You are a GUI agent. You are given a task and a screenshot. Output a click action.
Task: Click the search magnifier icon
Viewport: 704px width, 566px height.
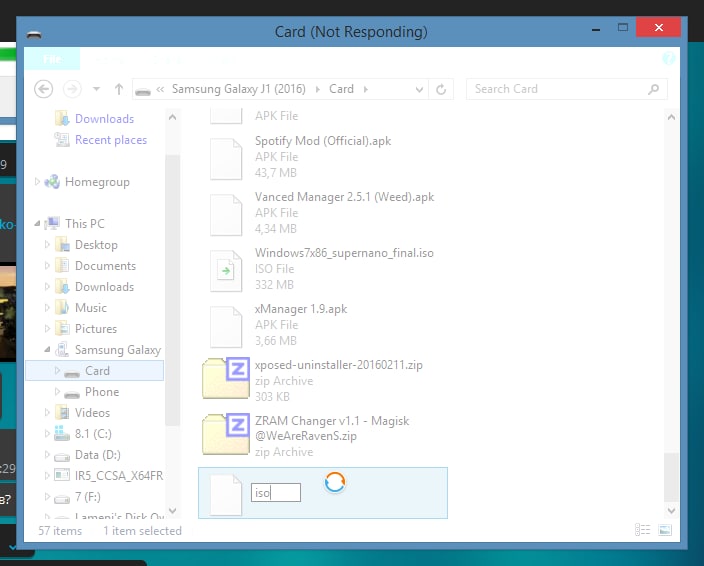click(x=654, y=89)
